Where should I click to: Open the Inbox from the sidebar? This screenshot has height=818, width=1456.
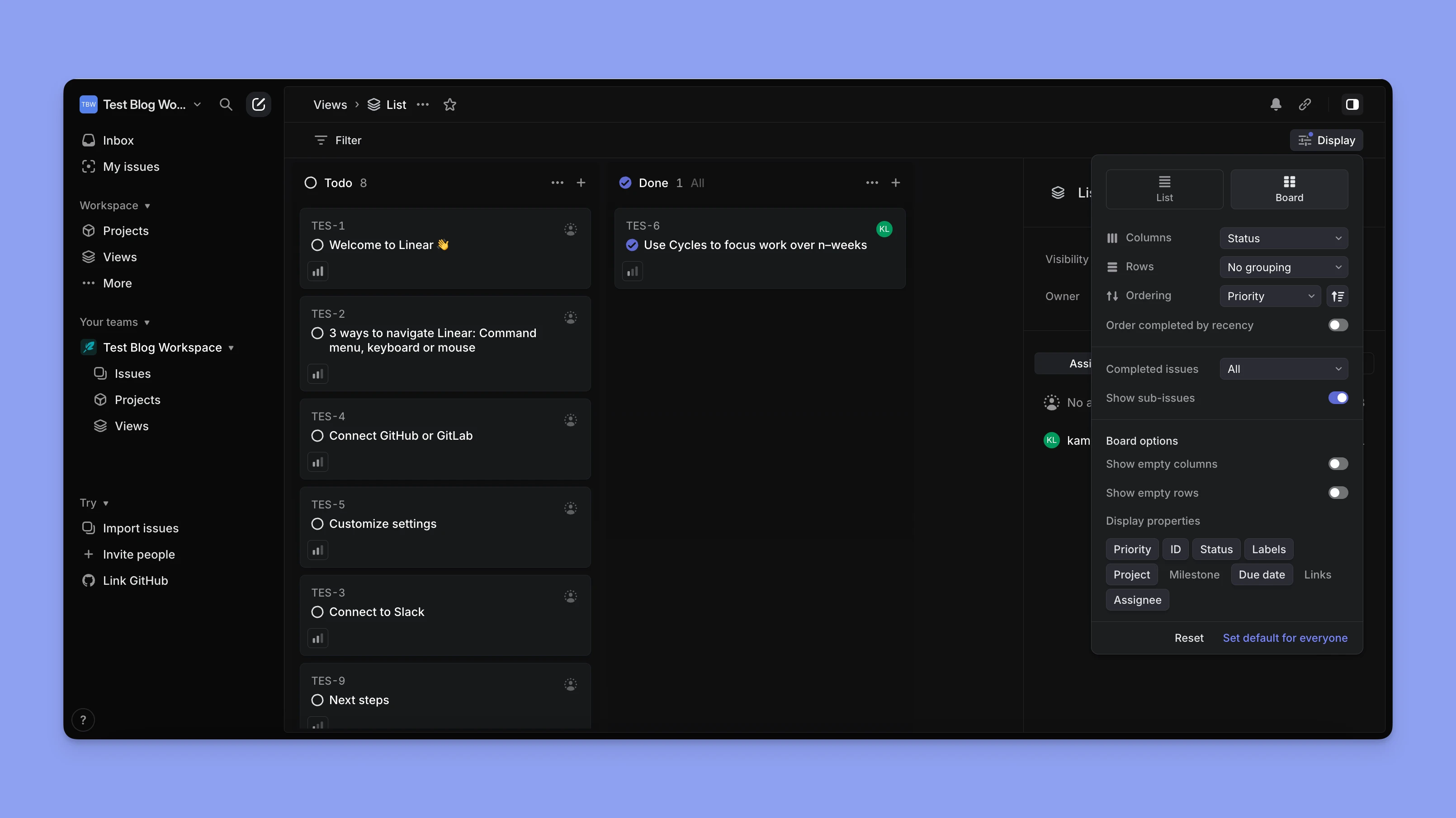[118, 140]
